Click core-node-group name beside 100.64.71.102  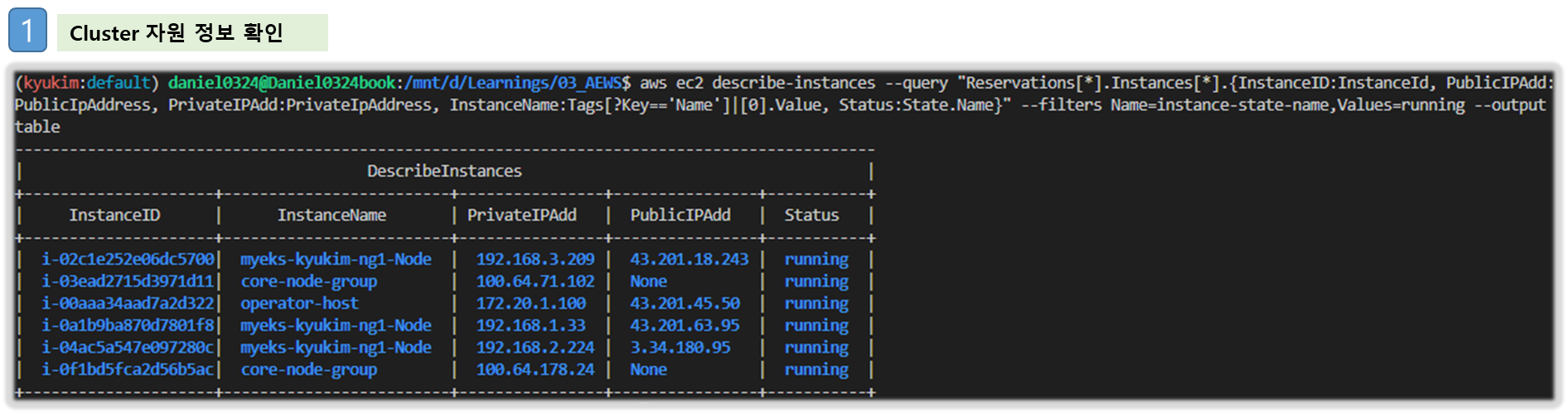(308, 281)
